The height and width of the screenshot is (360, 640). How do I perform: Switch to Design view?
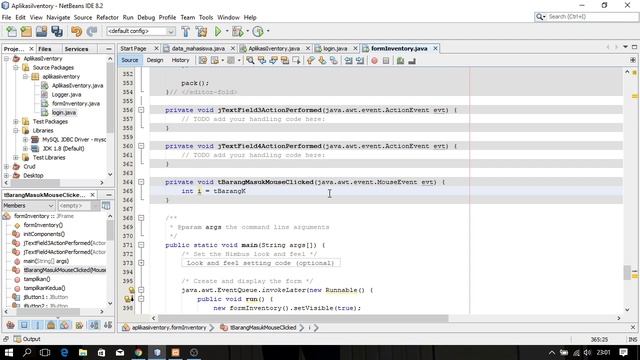click(x=155, y=60)
